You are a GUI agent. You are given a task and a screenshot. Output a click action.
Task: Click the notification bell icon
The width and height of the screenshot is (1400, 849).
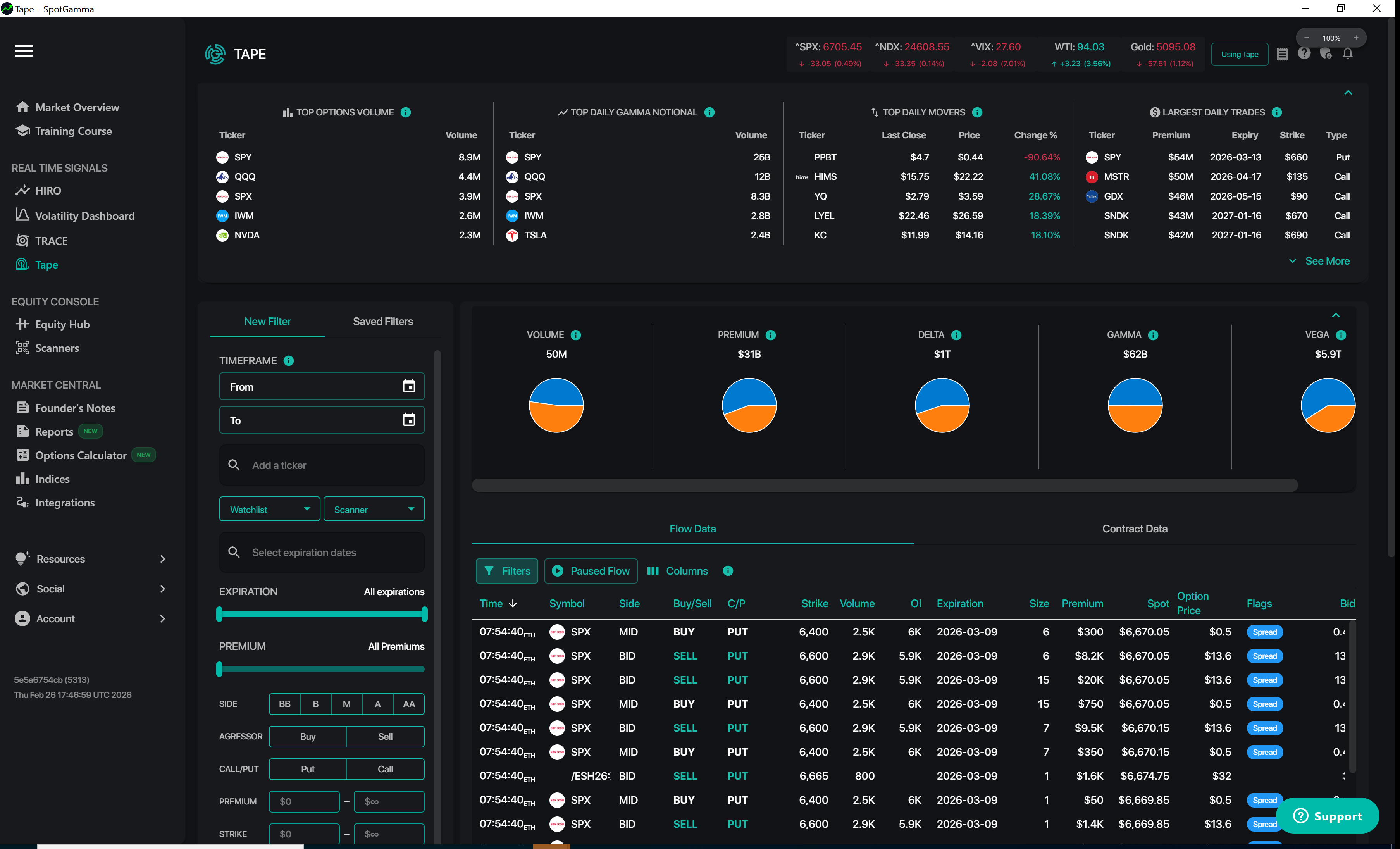(1347, 54)
